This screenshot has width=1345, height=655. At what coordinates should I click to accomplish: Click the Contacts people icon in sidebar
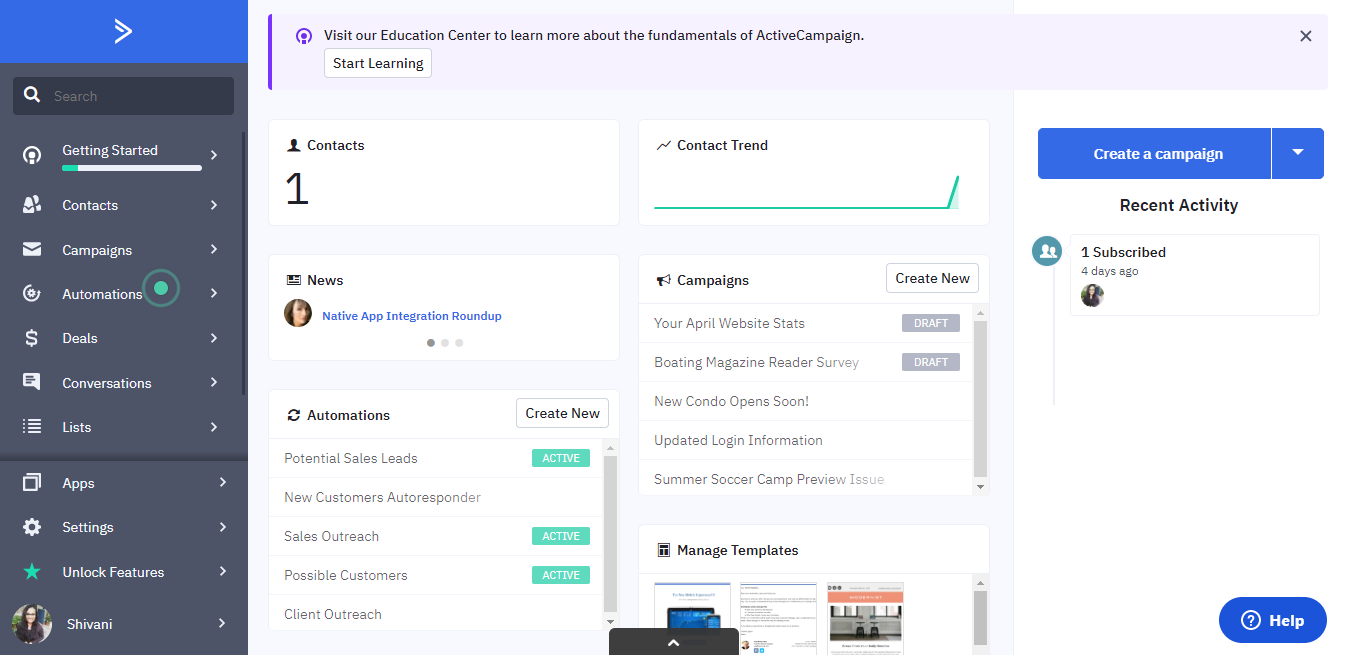[x=32, y=205]
